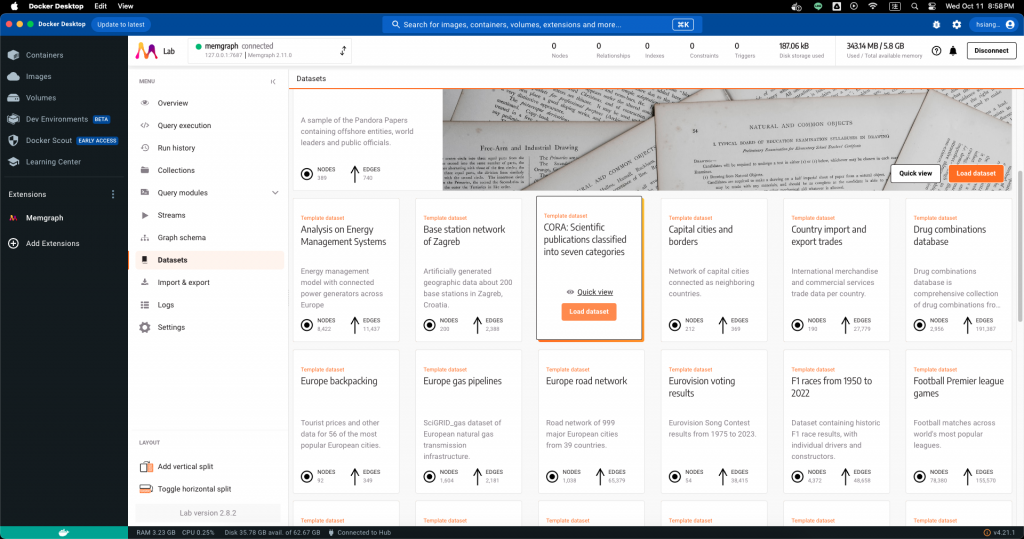Open the Images section icon

click(13, 76)
